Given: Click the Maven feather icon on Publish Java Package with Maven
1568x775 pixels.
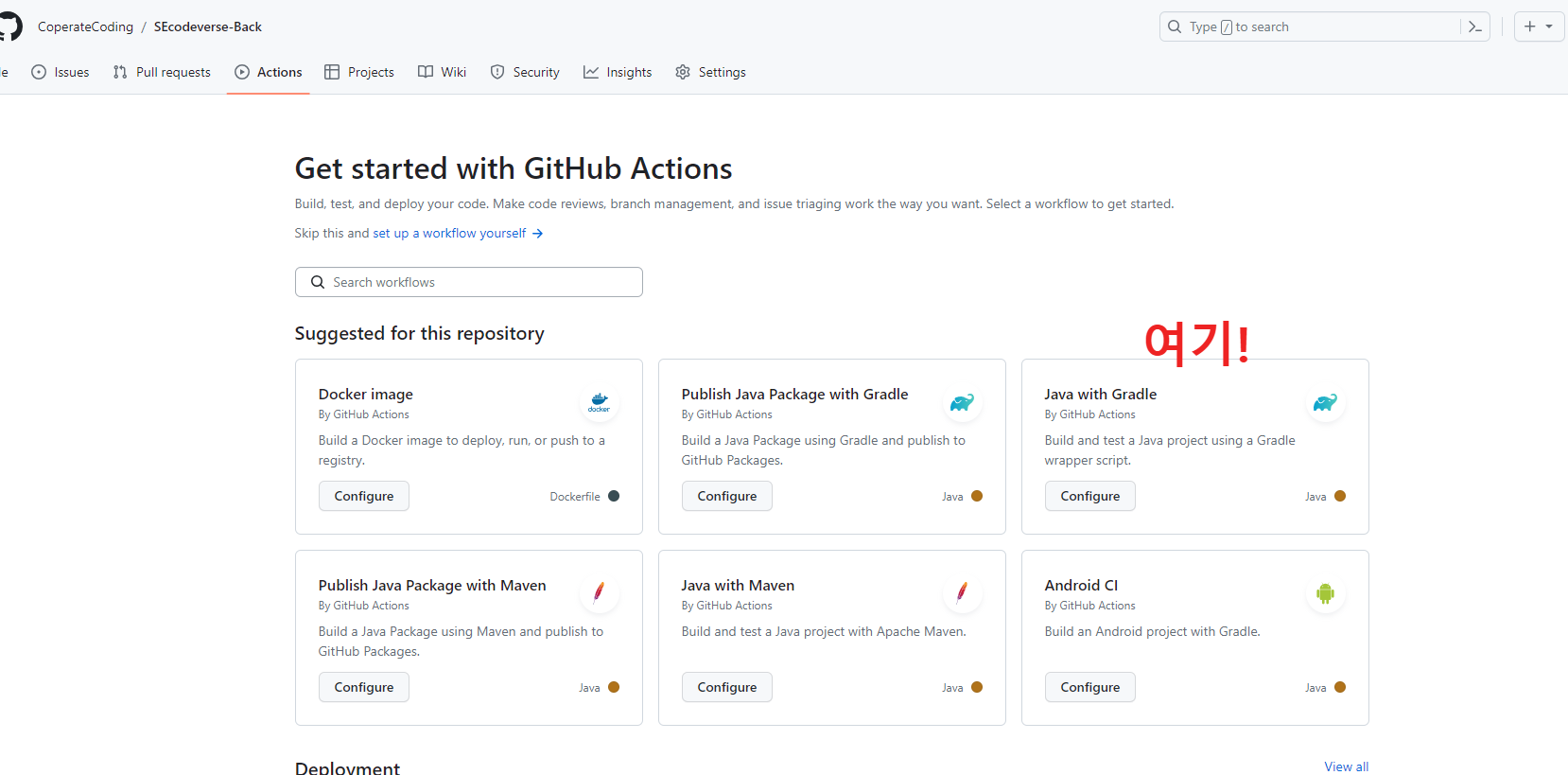Looking at the screenshot, I should click(x=599, y=593).
